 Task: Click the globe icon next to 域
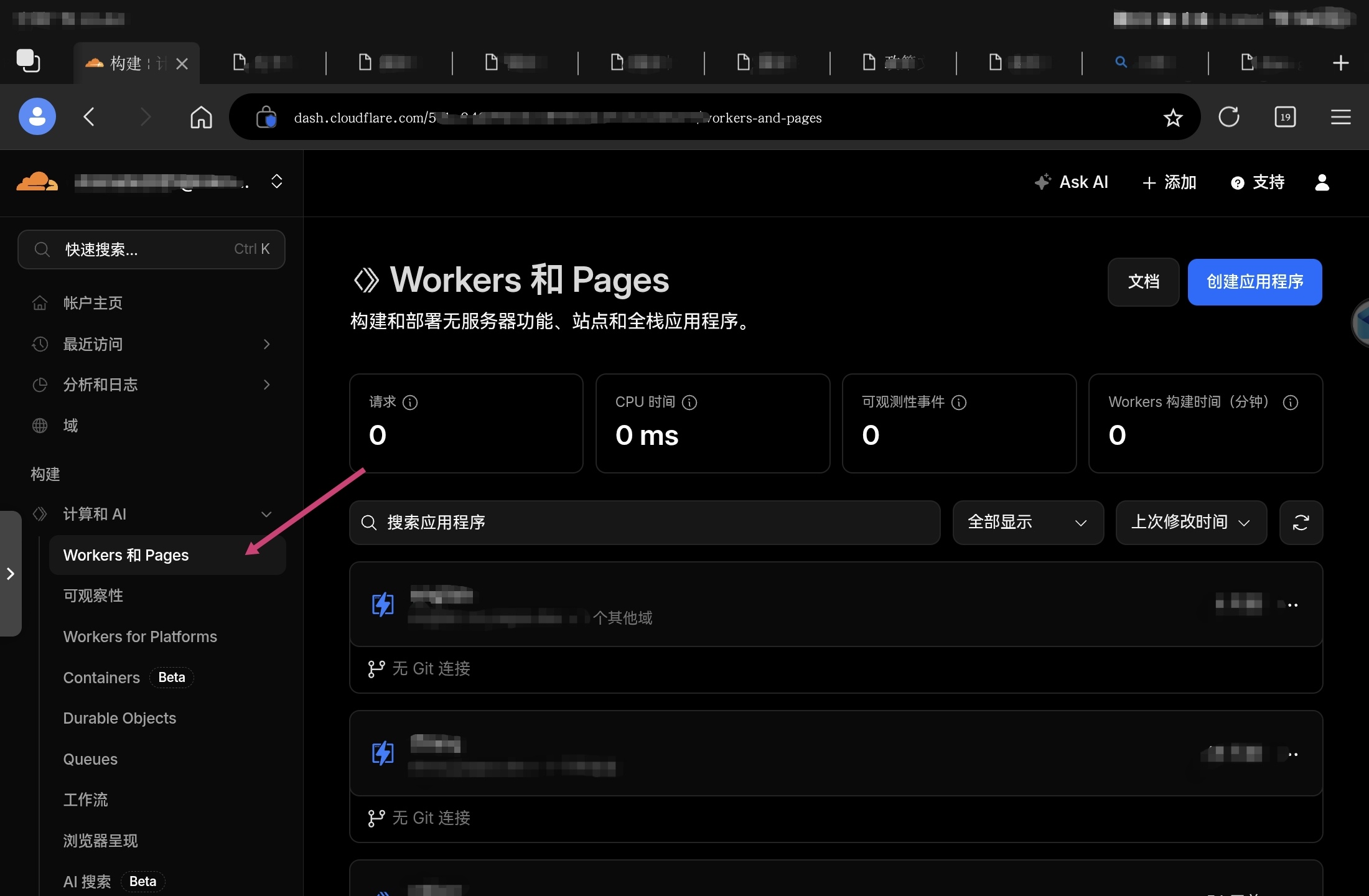(40, 426)
